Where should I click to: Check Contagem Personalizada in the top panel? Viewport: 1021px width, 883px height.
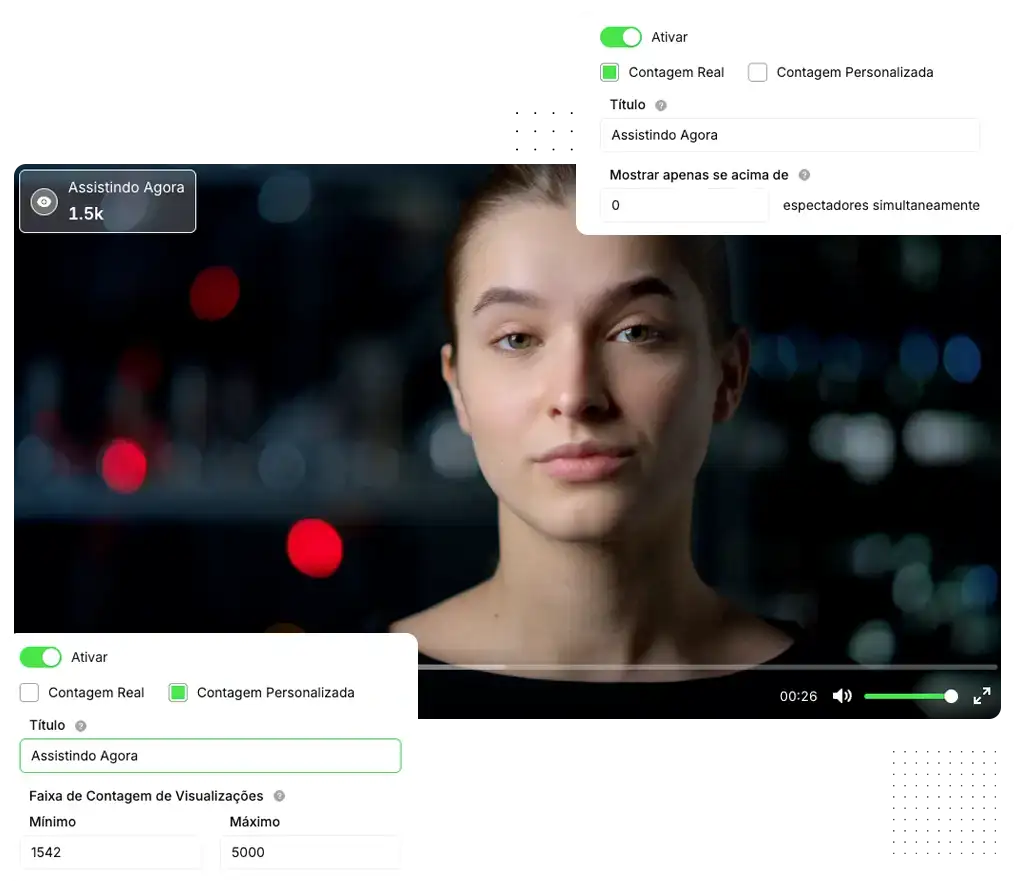(x=757, y=72)
